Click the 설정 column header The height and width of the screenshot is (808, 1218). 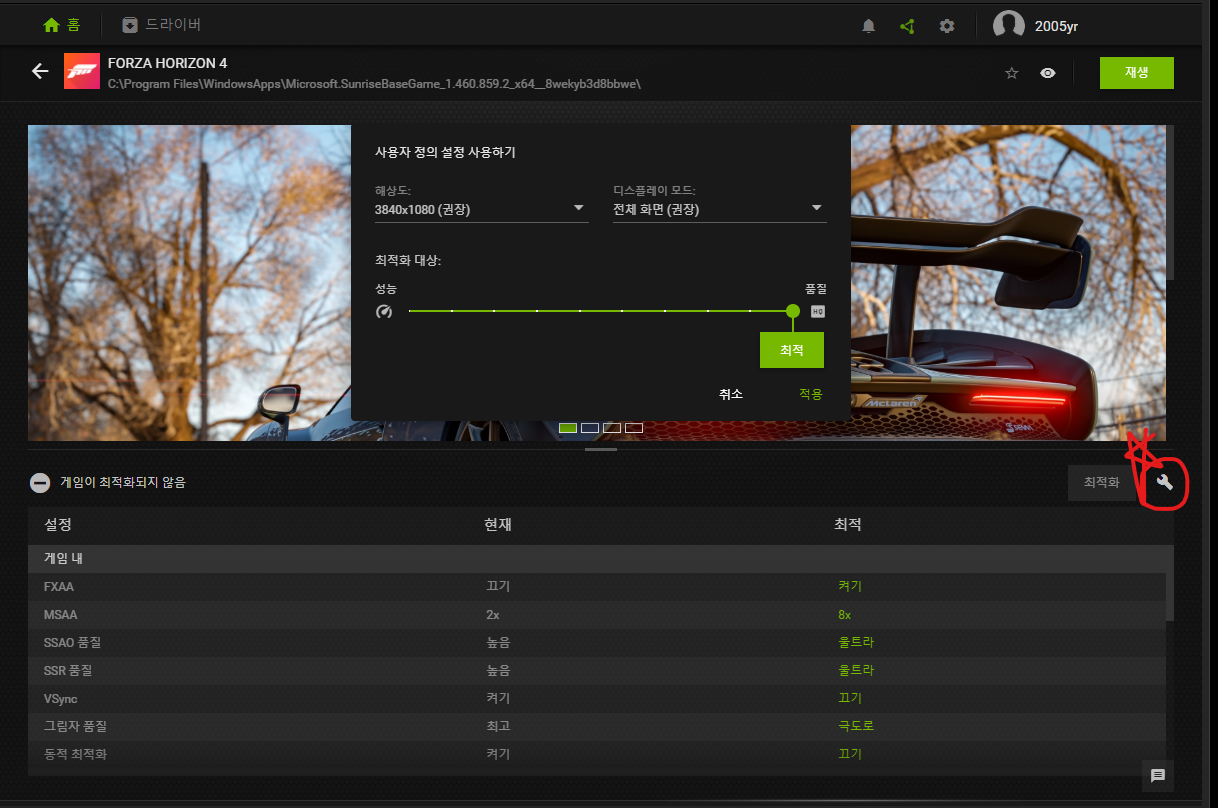[x=58, y=525]
